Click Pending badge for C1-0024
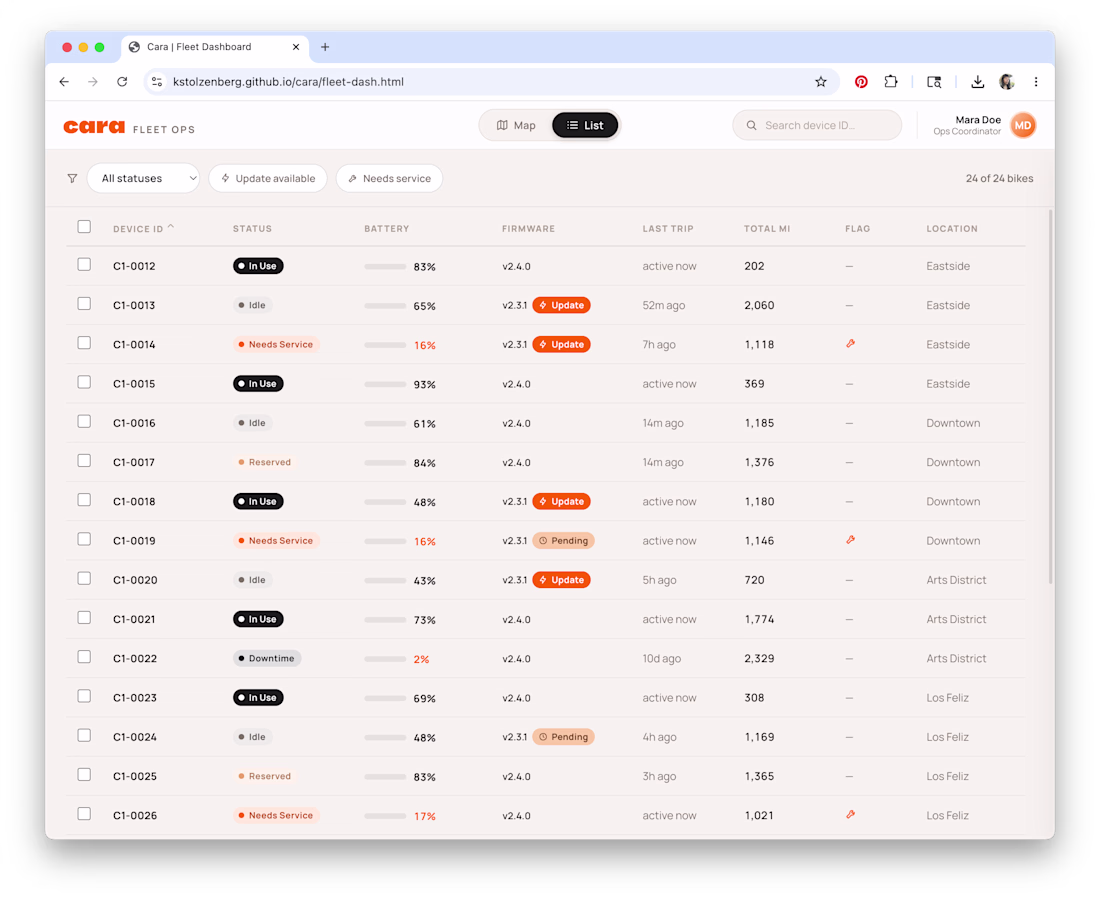The image size is (1100, 899). click(x=563, y=737)
